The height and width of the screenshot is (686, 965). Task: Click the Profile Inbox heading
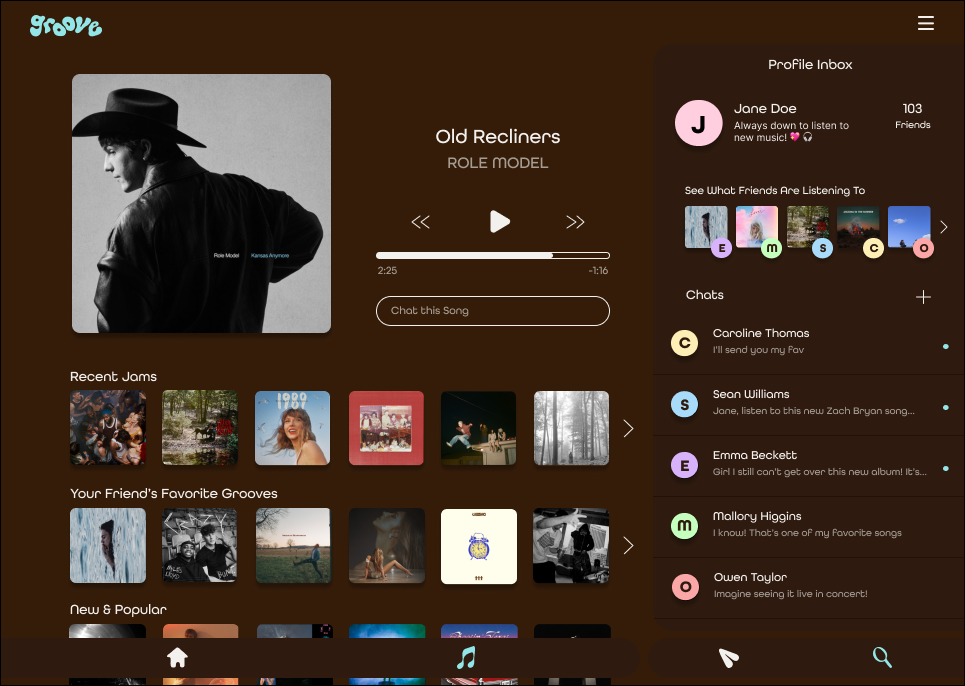point(810,65)
